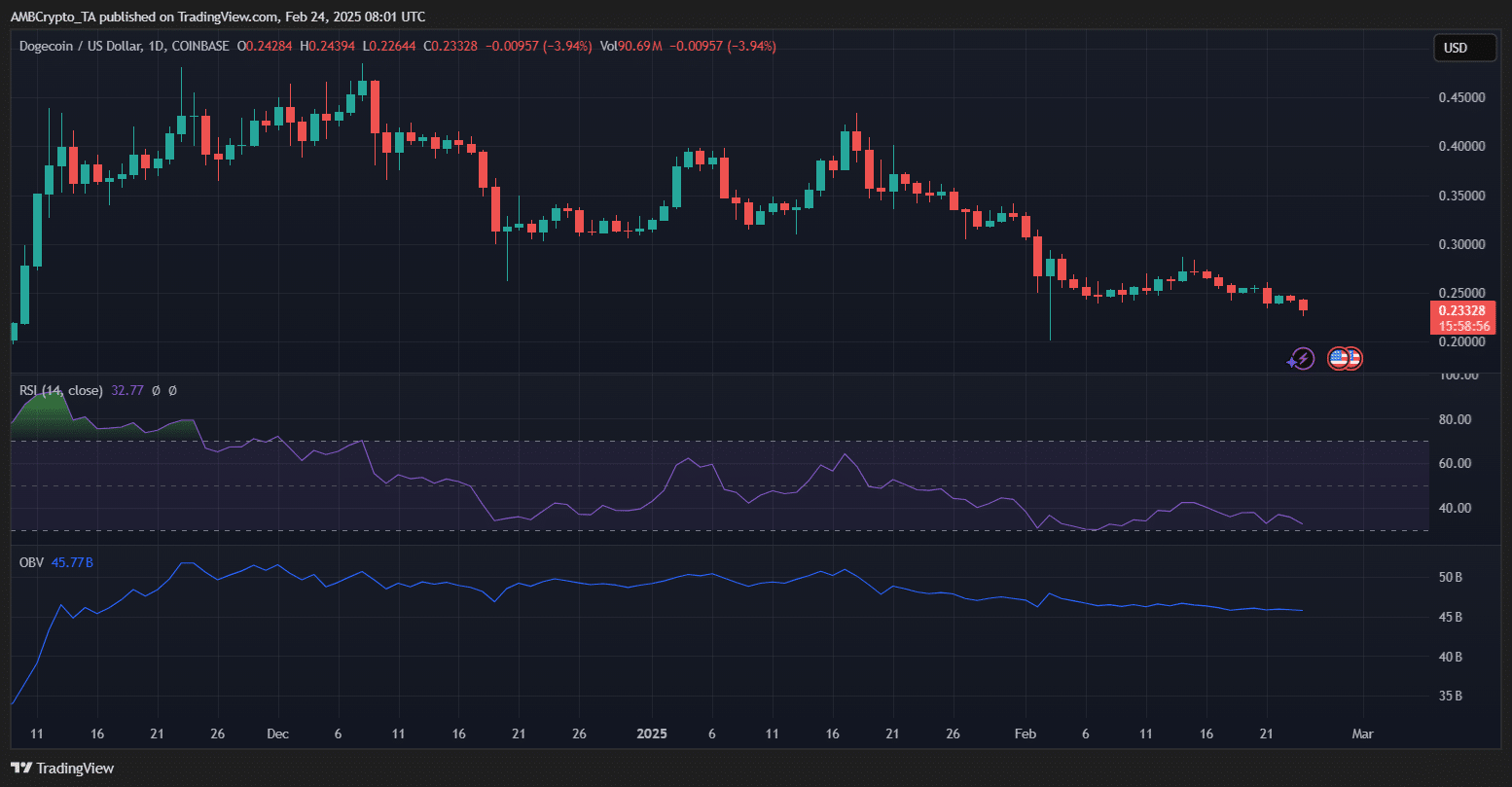Expand RSI (14, close) indicator settings
This screenshot has width=1512, height=787.
coord(60,390)
